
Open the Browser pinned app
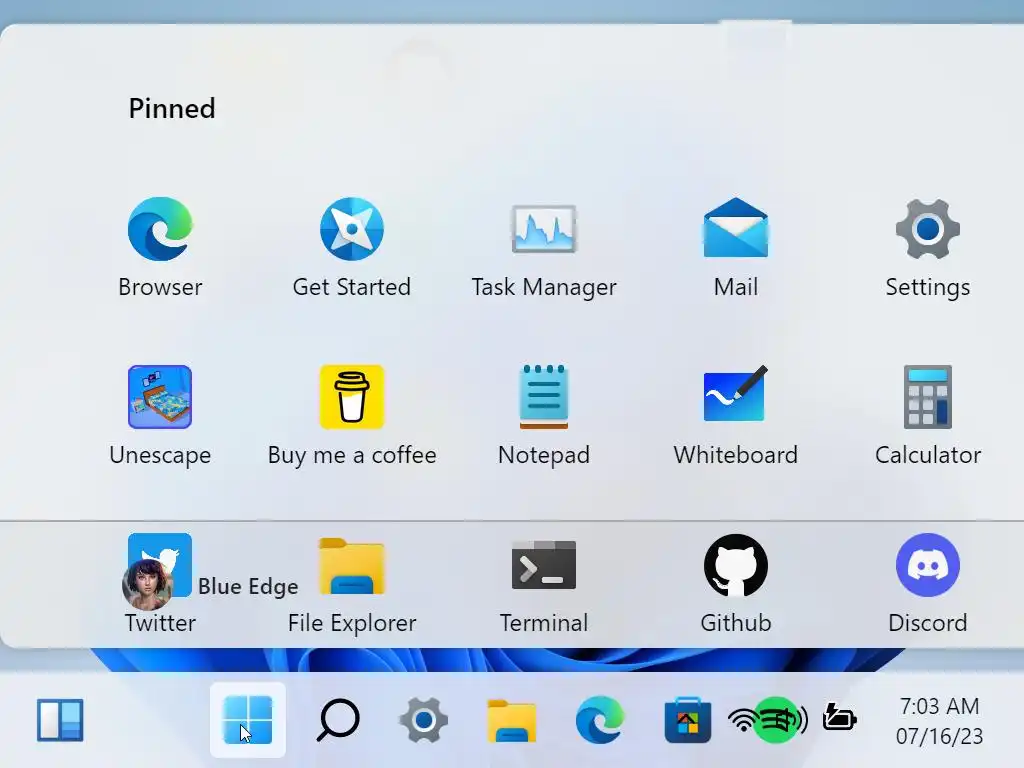[x=160, y=248]
